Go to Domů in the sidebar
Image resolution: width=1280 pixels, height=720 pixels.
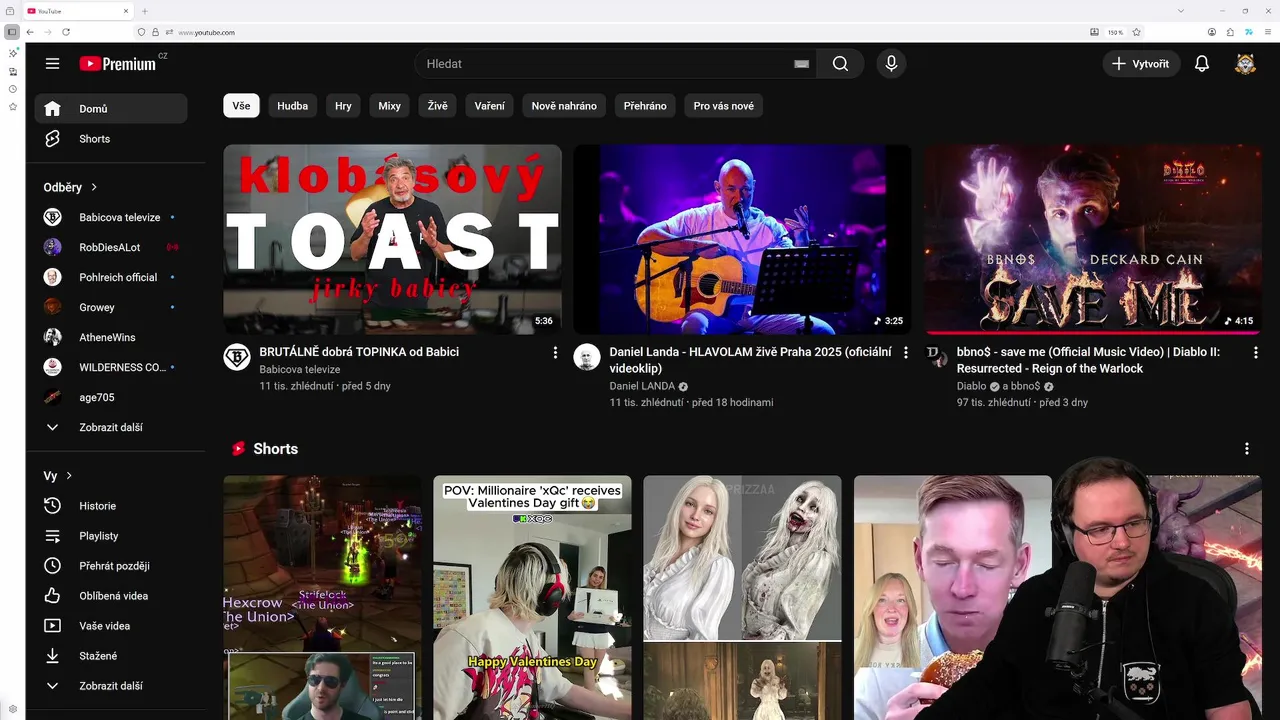coord(110,109)
